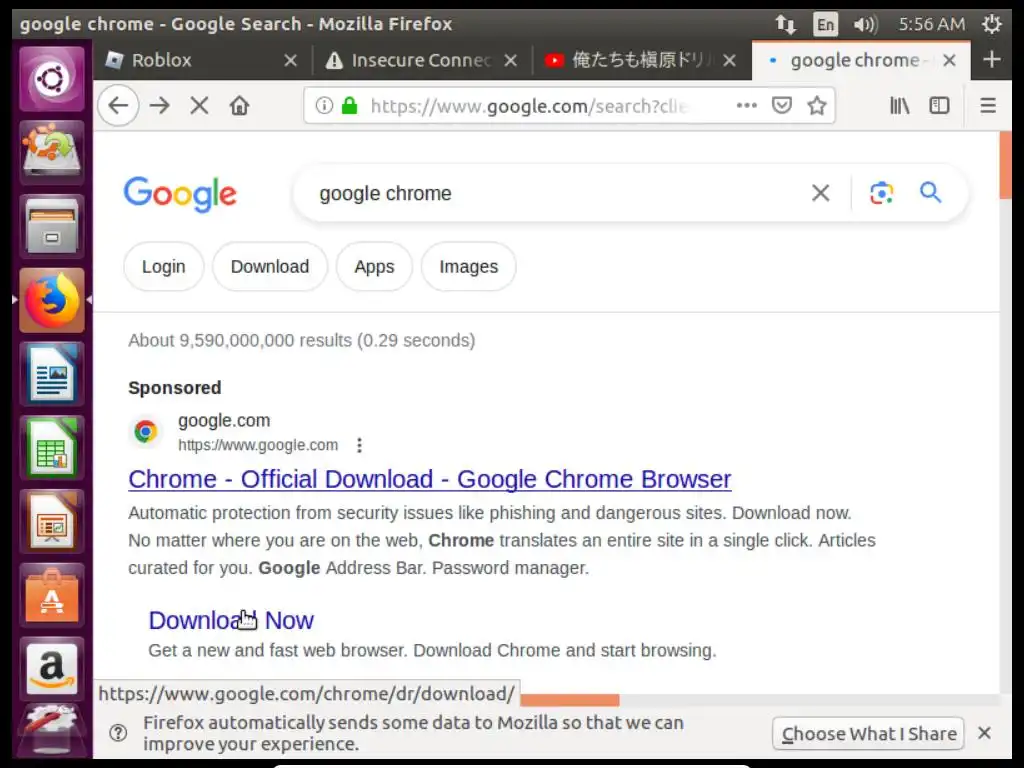
Task: Click the https://www.google.com ad URL text
Action: point(258,445)
